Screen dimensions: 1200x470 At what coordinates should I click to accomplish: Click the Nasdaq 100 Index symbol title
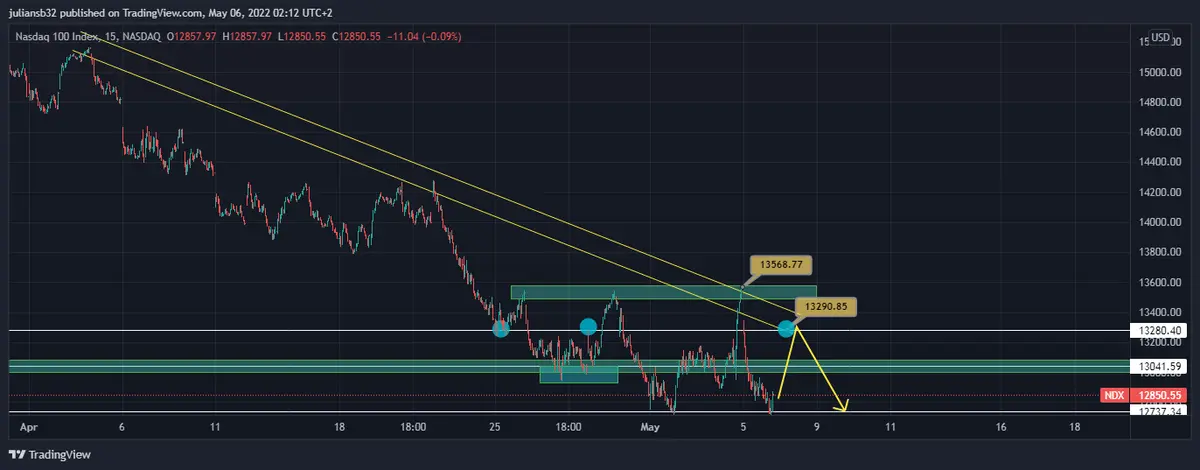[57, 37]
